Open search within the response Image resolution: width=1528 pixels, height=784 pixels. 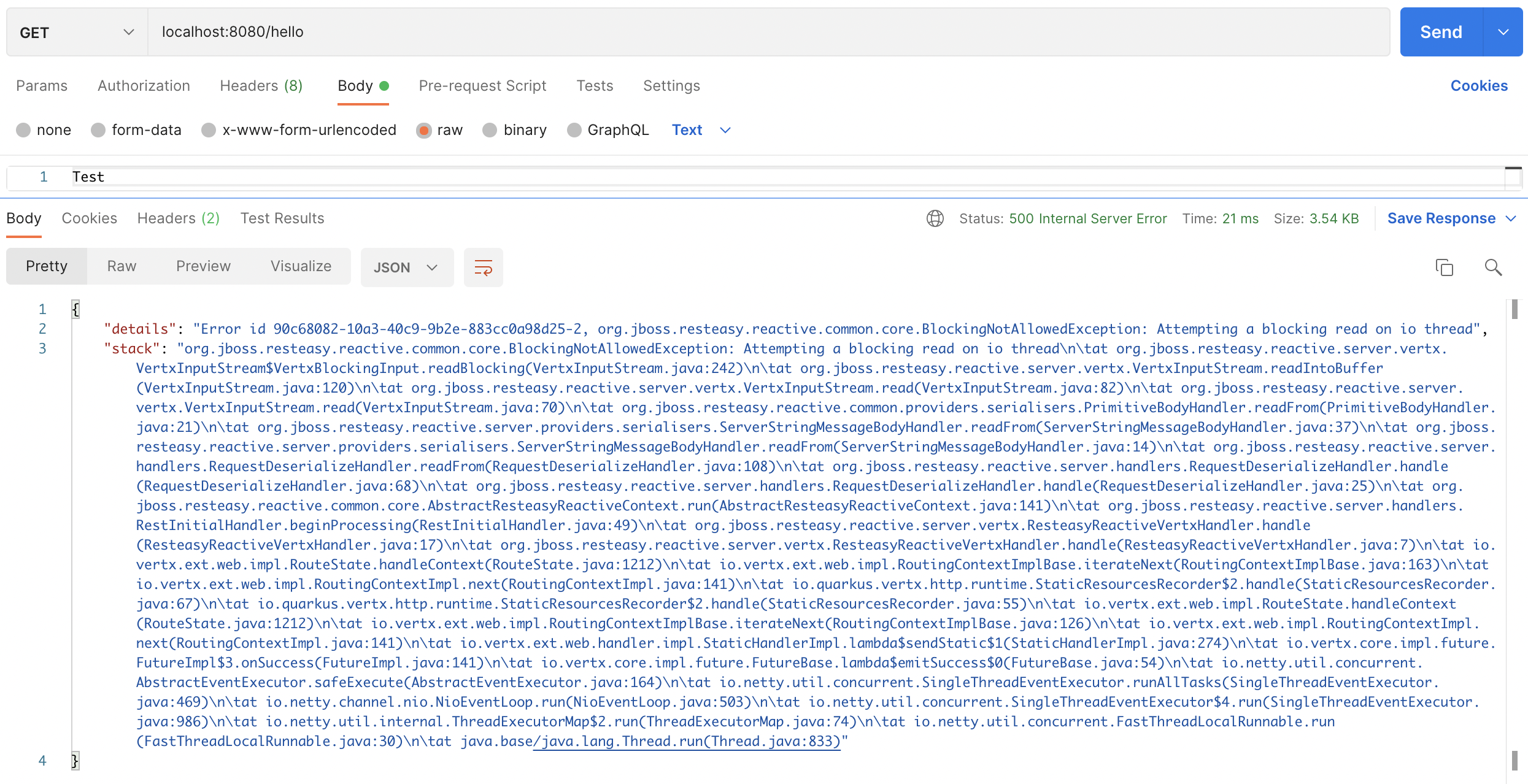[1492, 267]
